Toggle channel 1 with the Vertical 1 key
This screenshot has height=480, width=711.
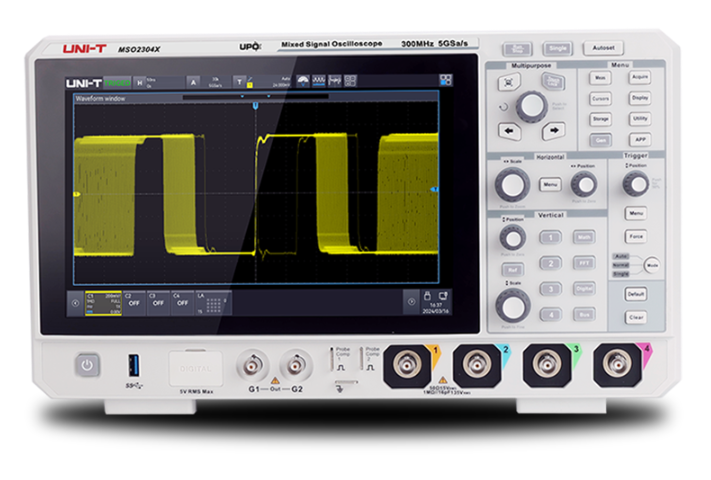click(549, 238)
